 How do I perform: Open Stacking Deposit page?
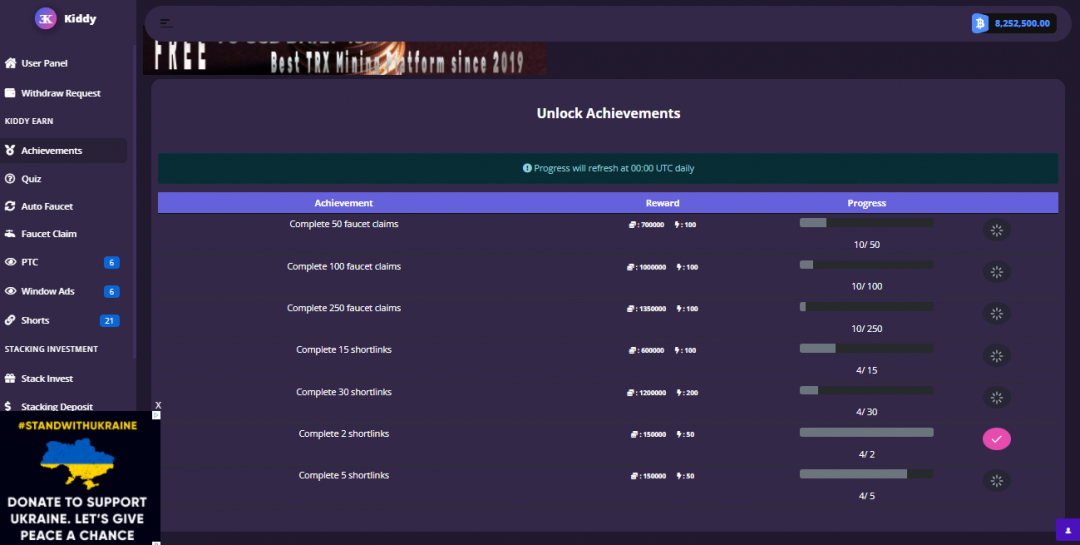point(56,407)
